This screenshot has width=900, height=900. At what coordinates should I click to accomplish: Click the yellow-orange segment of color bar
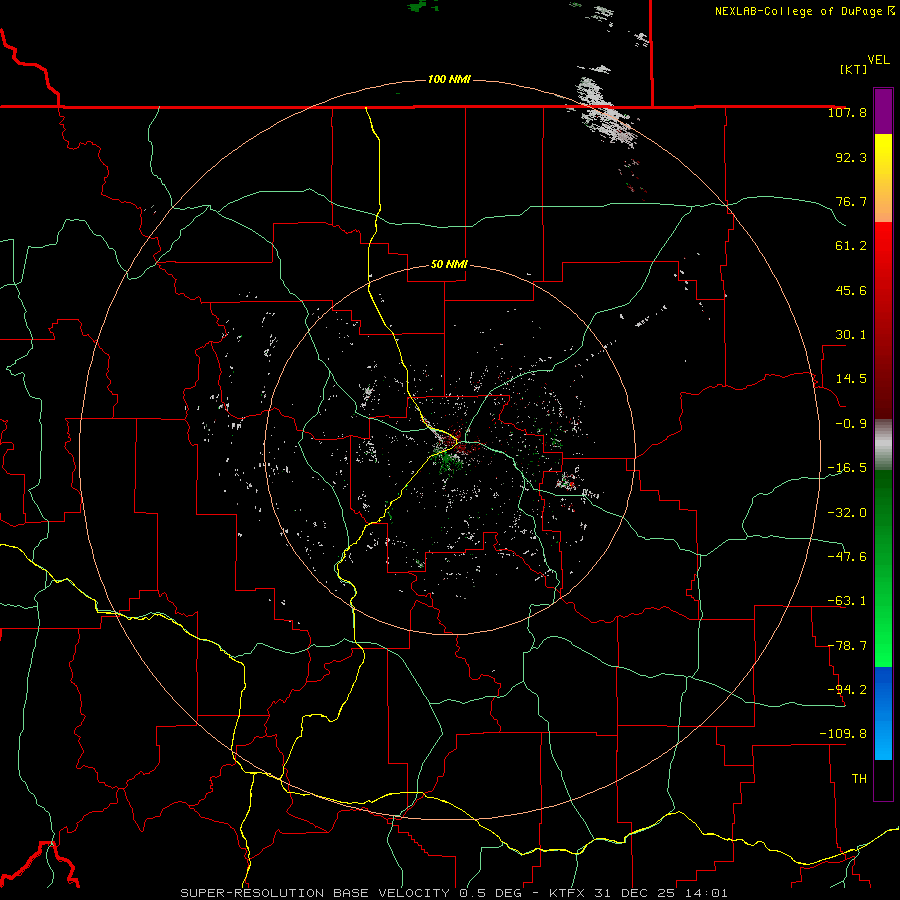(x=883, y=178)
